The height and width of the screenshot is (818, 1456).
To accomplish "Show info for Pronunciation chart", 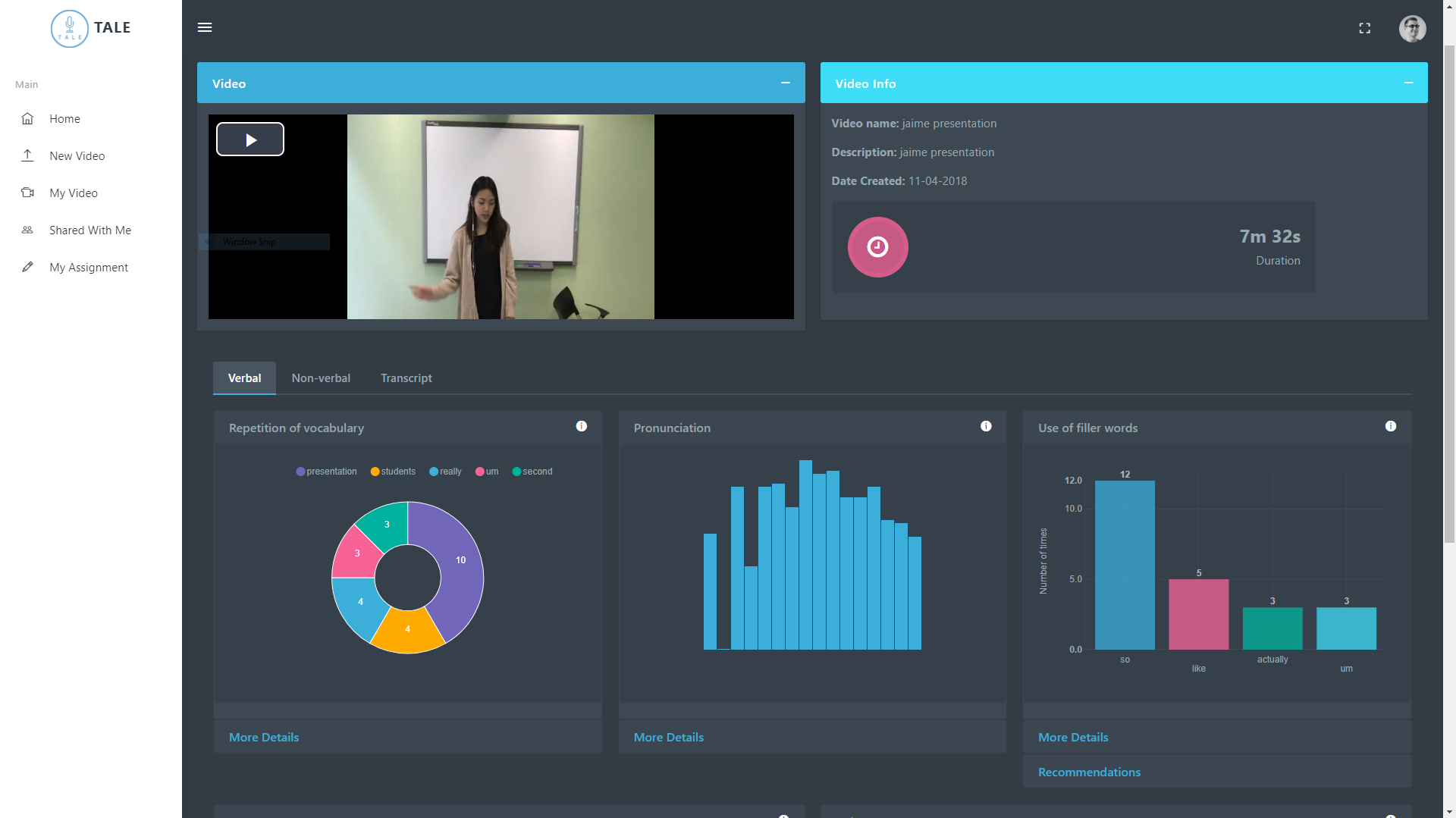I will tap(986, 426).
